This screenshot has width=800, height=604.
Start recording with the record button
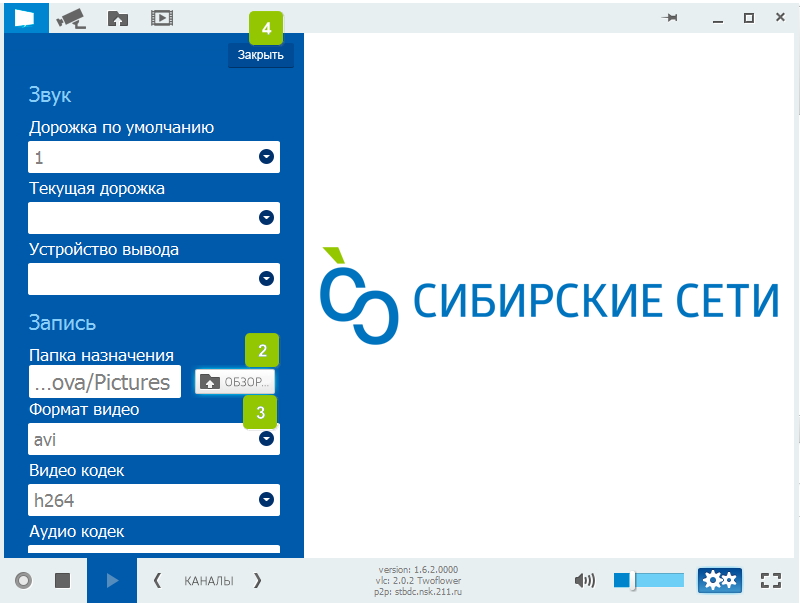coord(23,581)
